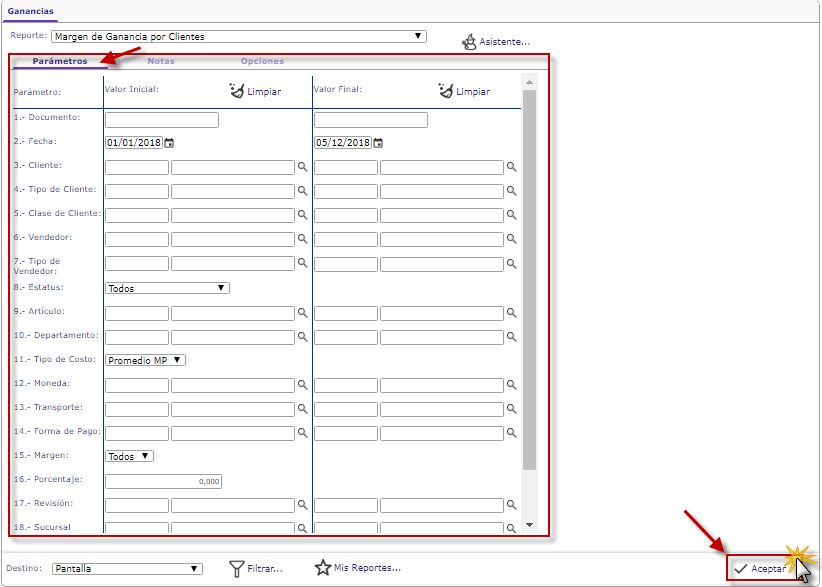Click the Filtrar funnel button
Screen dimensions: 822x587
[x=237, y=568]
